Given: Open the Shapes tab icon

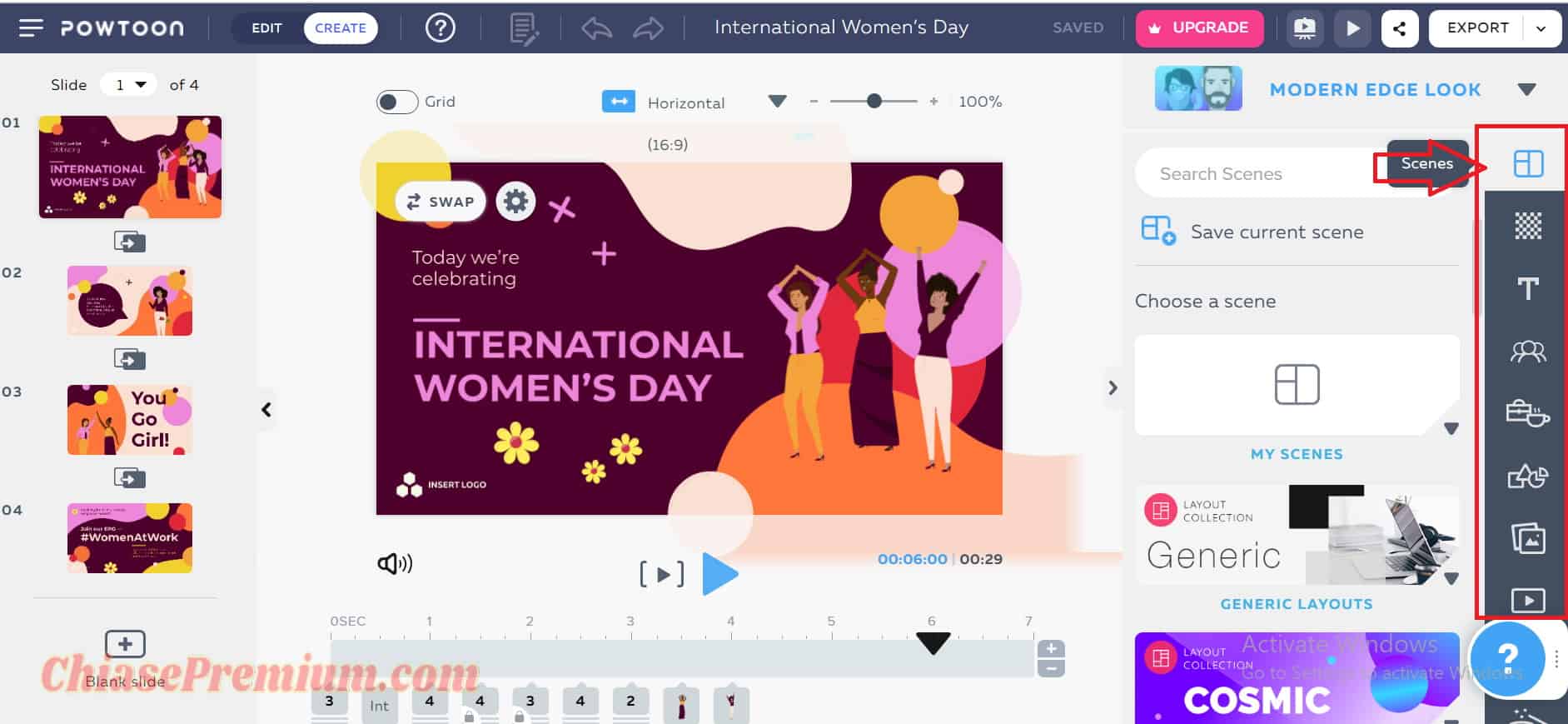Looking at the screenshot, I should coord(1528,476).
